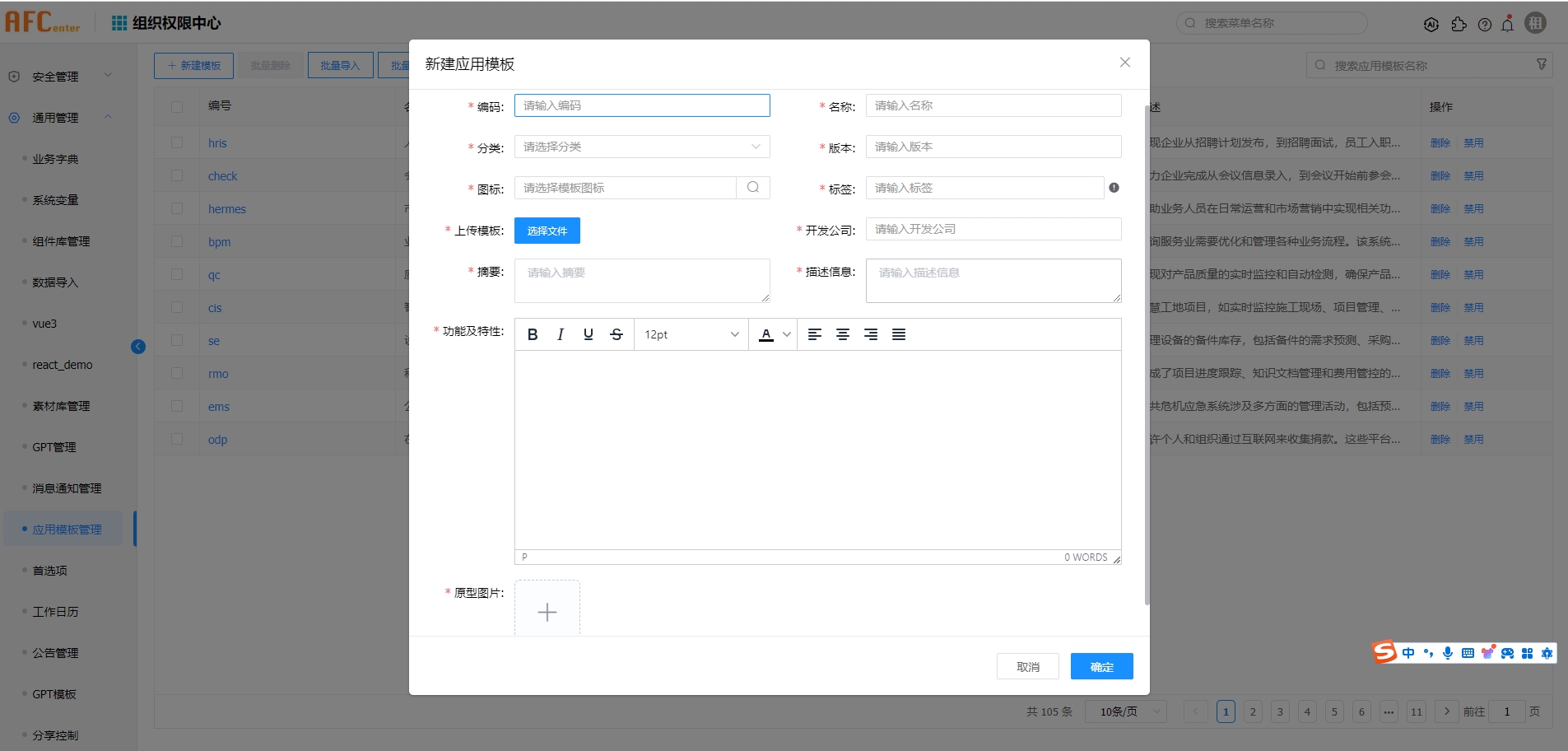Toggle underline in rich text toolbar
The image size is (1568, 751).
pyautogui.click(x=589, y=334)
